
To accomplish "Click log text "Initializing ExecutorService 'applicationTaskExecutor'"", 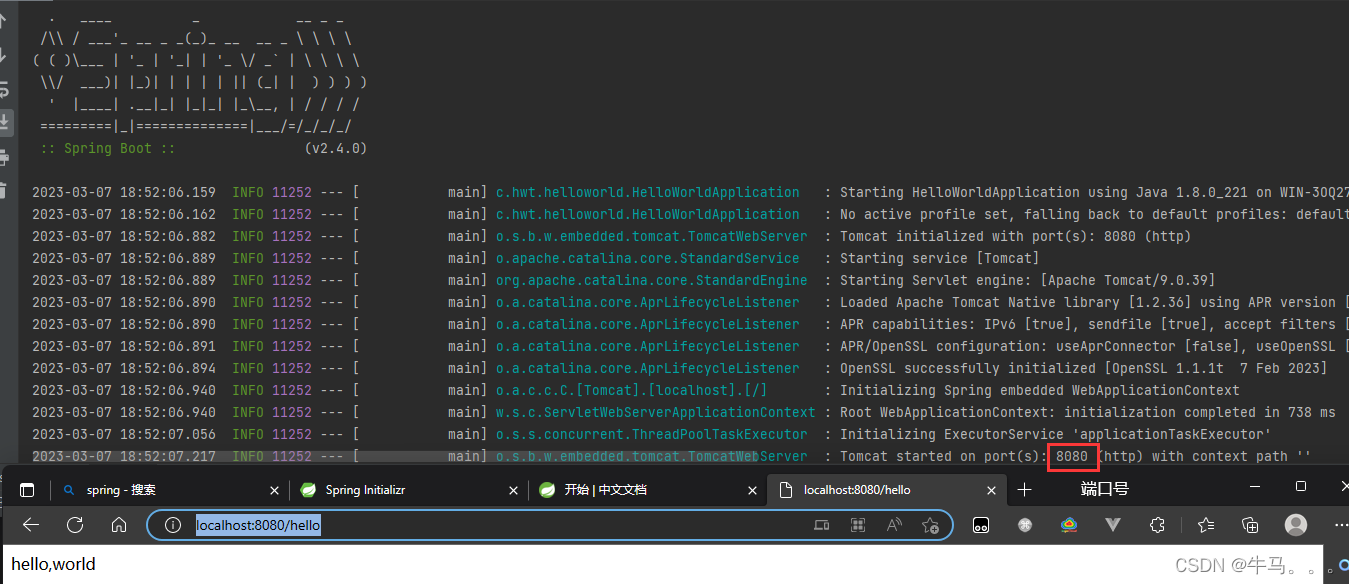I will pyautogui.click(x=1055, y=434).
